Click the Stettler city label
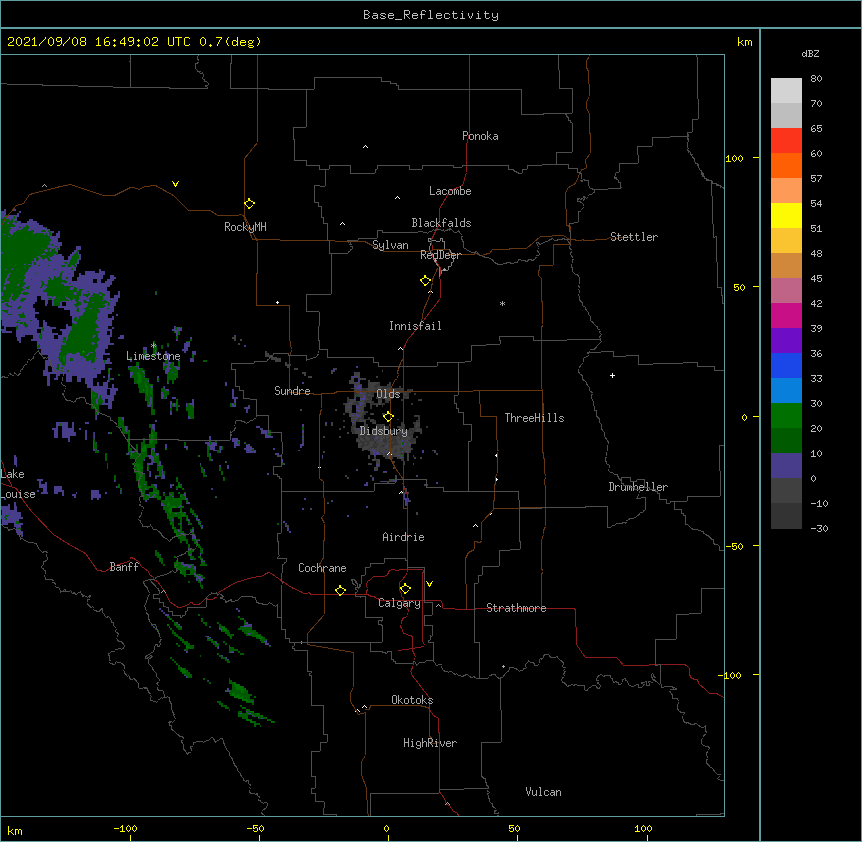The image size is (862, 842). click(x=634, y=237)
